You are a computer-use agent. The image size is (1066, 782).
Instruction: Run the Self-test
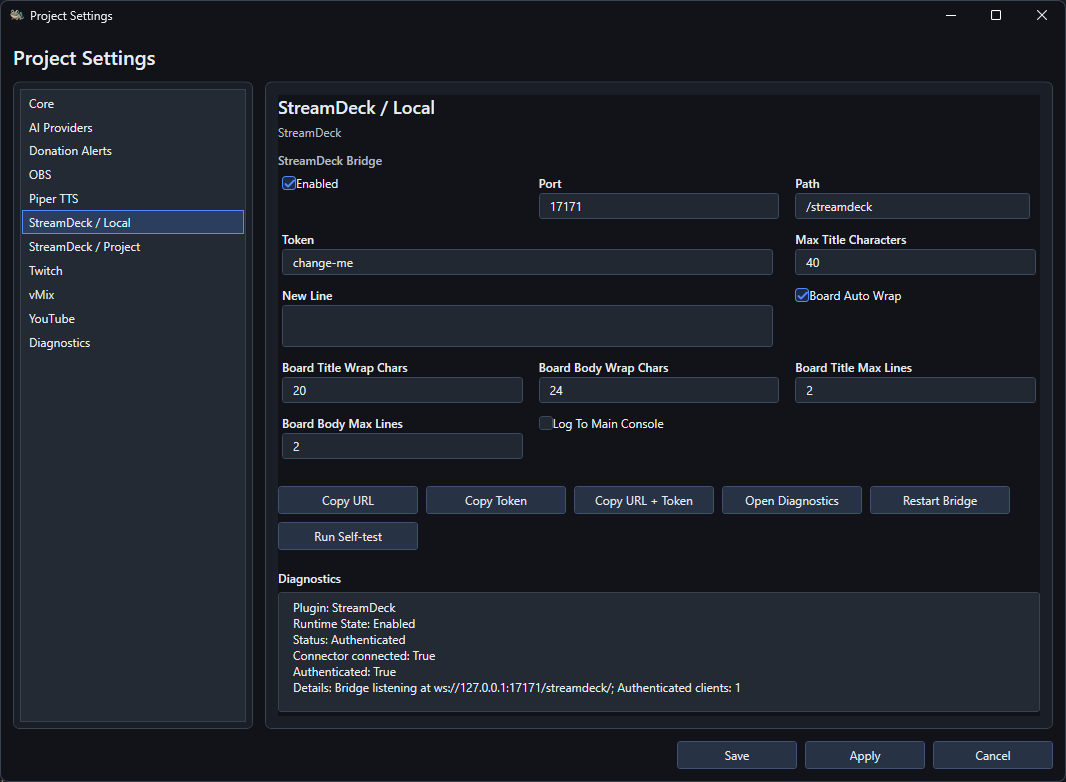tap(347, 537)
